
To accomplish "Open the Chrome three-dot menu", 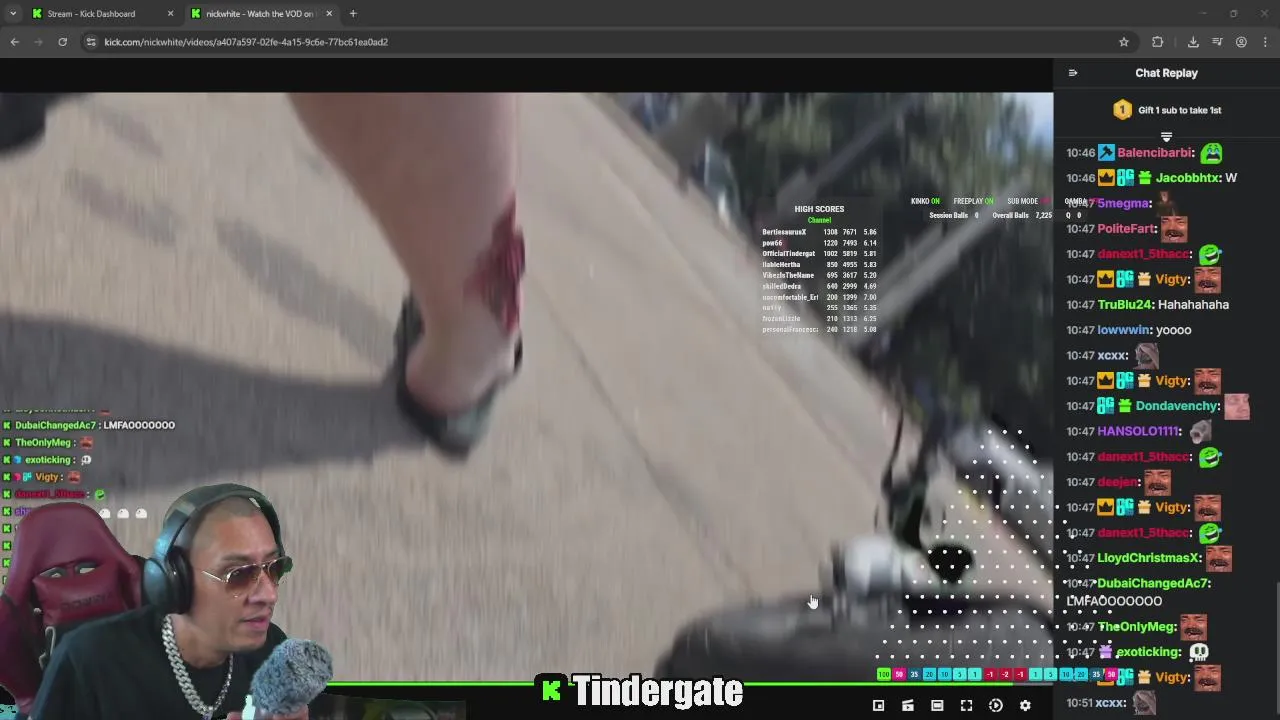I will [x=1266, y=42].
